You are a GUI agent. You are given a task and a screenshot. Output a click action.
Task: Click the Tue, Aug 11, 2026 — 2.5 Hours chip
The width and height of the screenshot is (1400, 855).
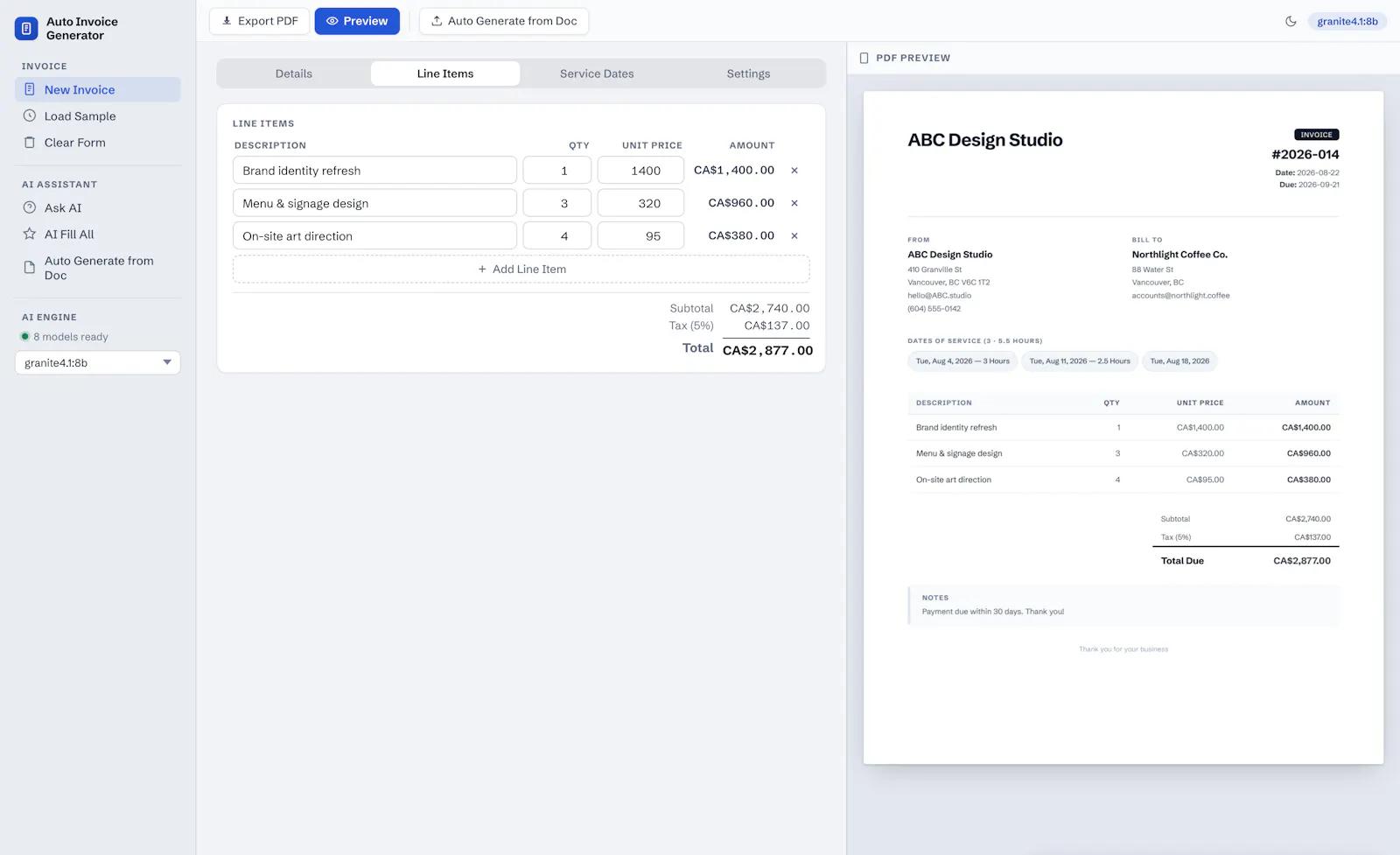tap(1080, 361)
